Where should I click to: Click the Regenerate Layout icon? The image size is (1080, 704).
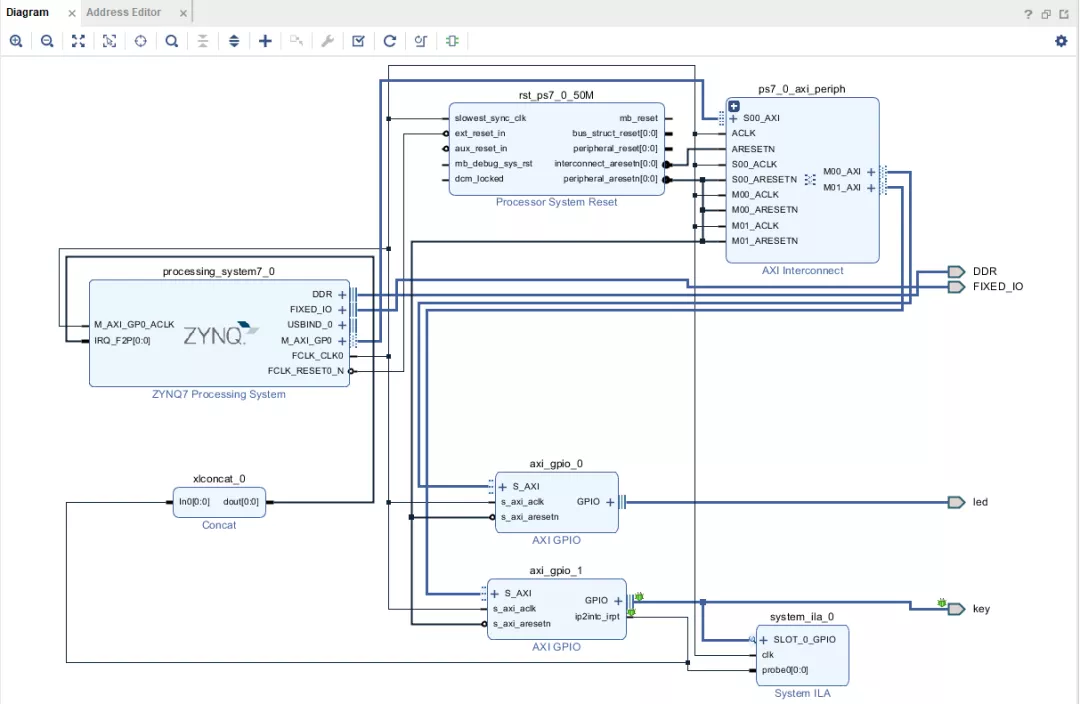pos(390,41)
